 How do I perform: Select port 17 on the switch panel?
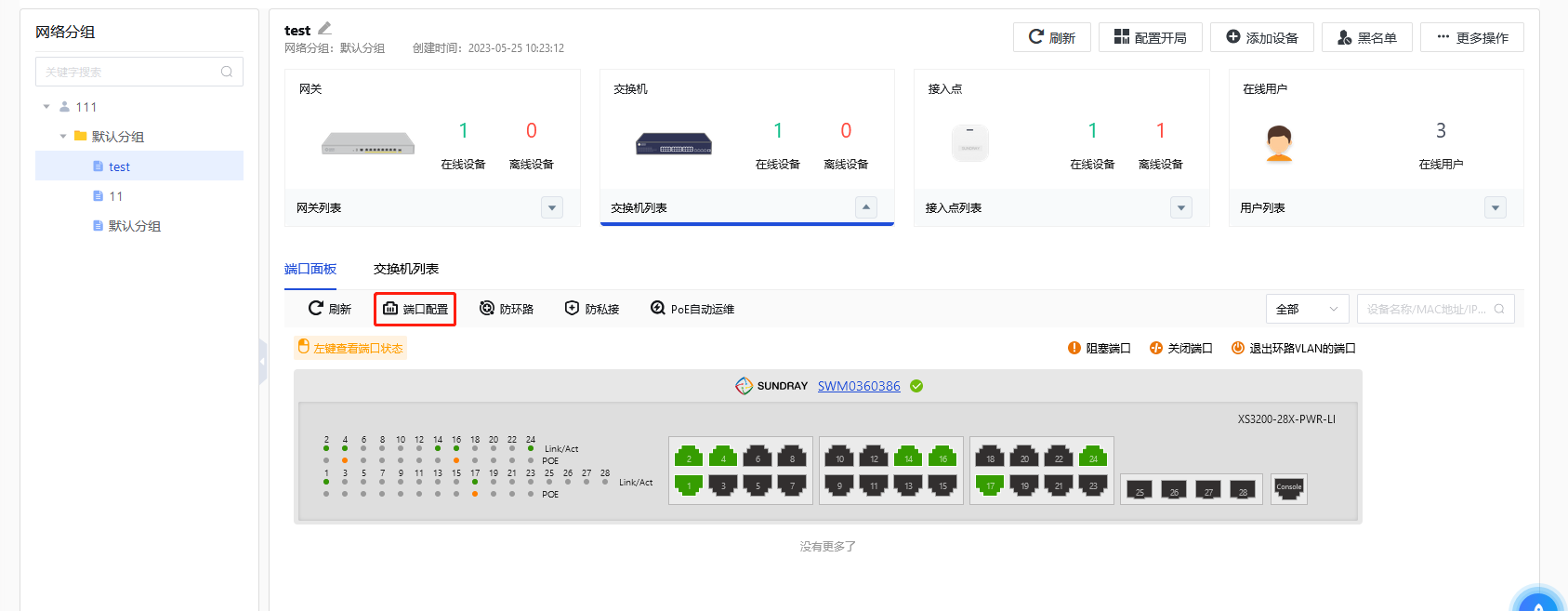[990, 485]
